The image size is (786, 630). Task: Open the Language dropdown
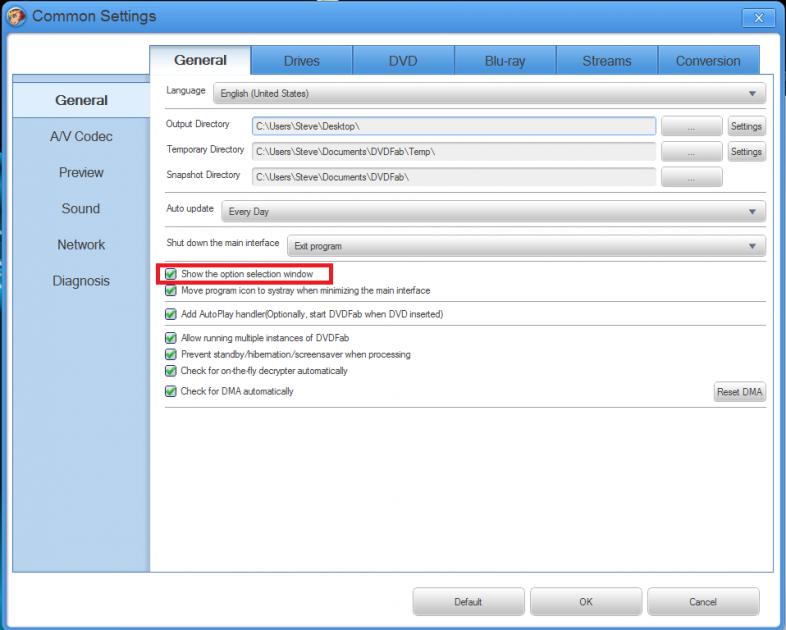[489, 93]
